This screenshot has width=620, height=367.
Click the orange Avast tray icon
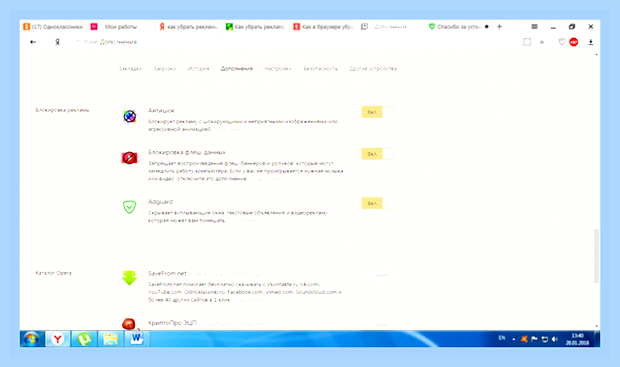tap(524, 339)
